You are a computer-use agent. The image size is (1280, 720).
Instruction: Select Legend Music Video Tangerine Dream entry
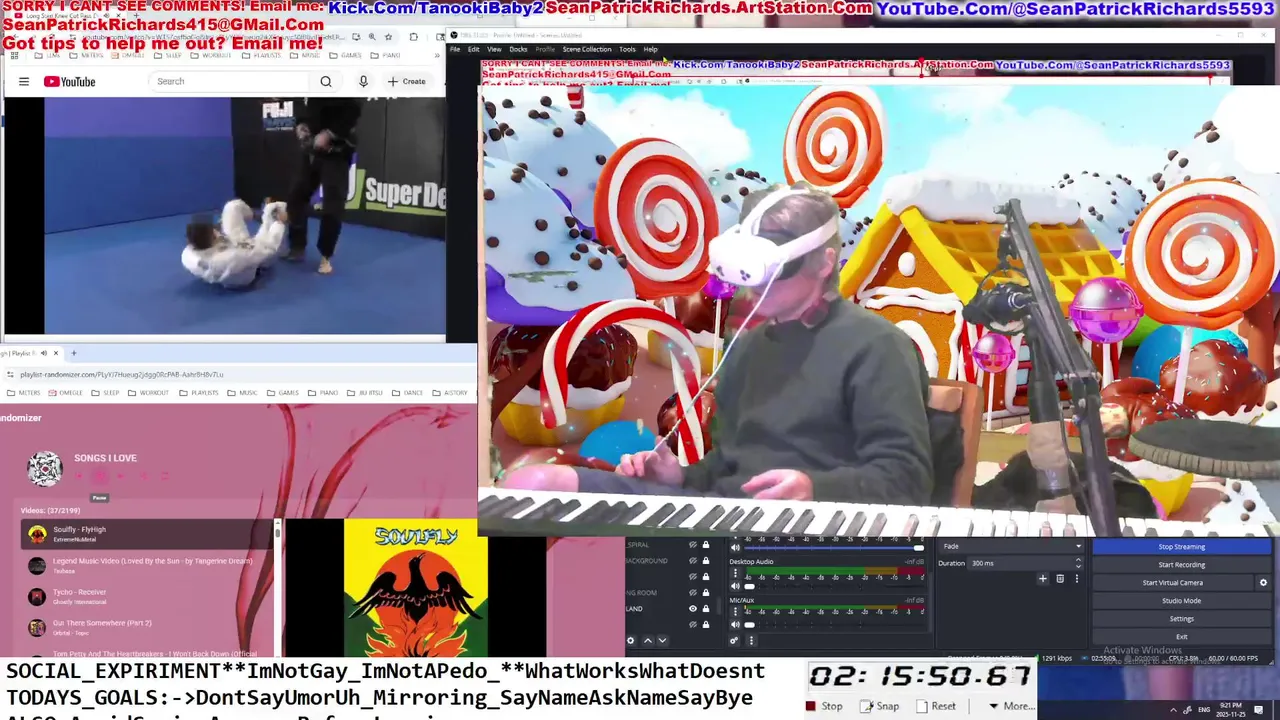pos(147,565)
